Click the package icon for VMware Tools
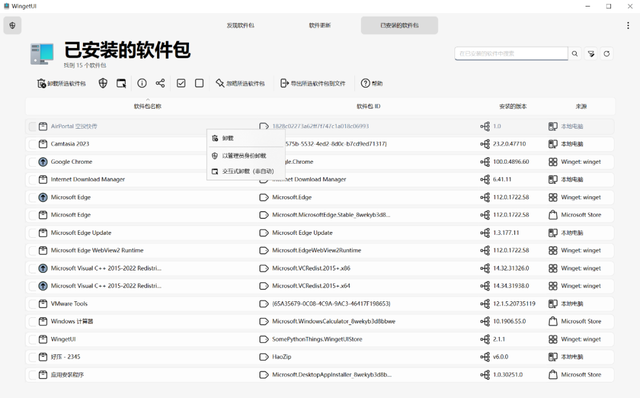Screen dimensions: 640x398 pyautogui.click(x=43, y=304)
